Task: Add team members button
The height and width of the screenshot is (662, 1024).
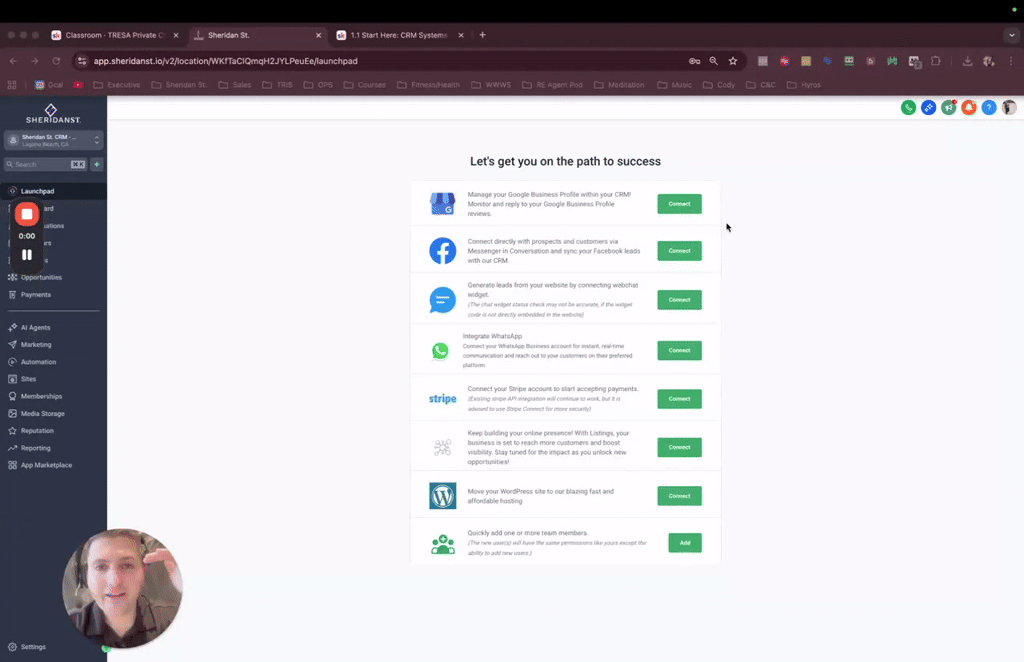Action: [x=685, y=543]
